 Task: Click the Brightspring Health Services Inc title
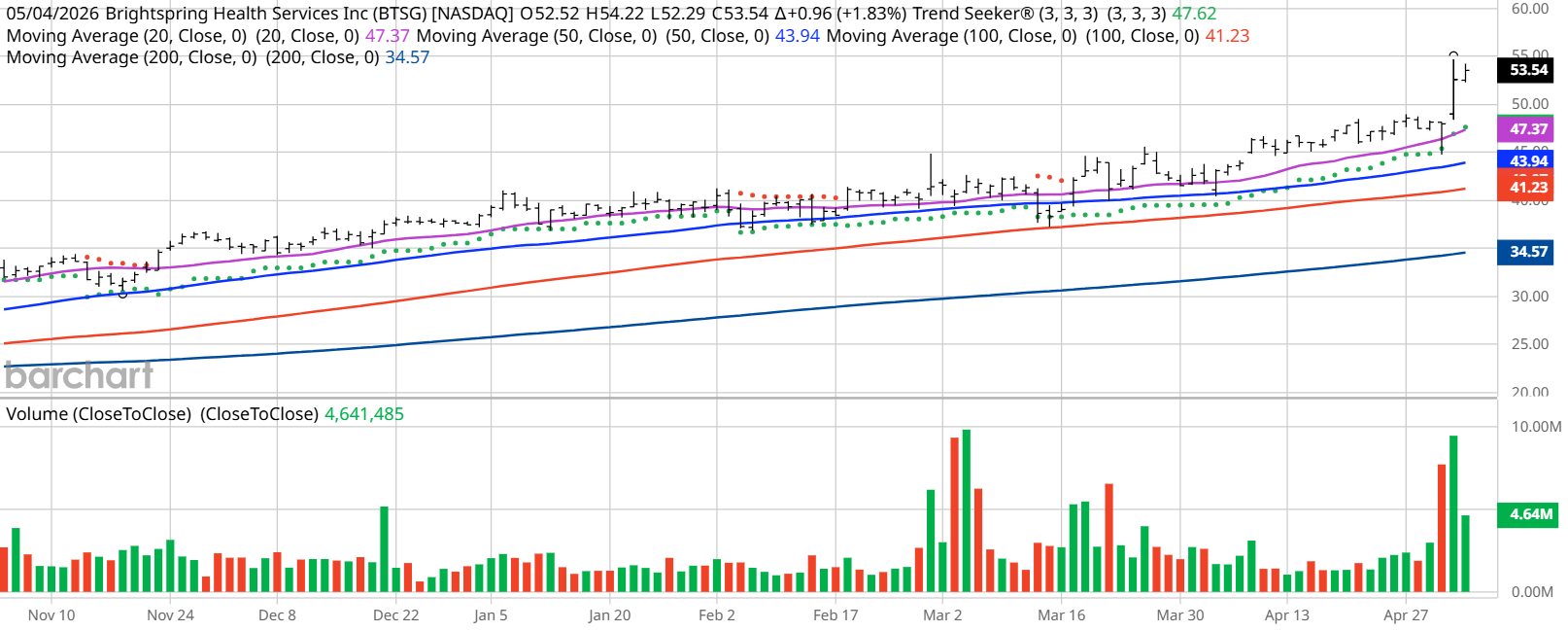pos(236,15)
